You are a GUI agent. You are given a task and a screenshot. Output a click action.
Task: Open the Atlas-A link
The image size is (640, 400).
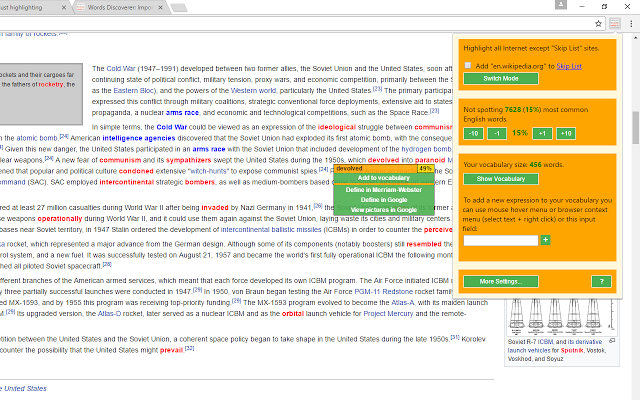click(x=402, y=302)
